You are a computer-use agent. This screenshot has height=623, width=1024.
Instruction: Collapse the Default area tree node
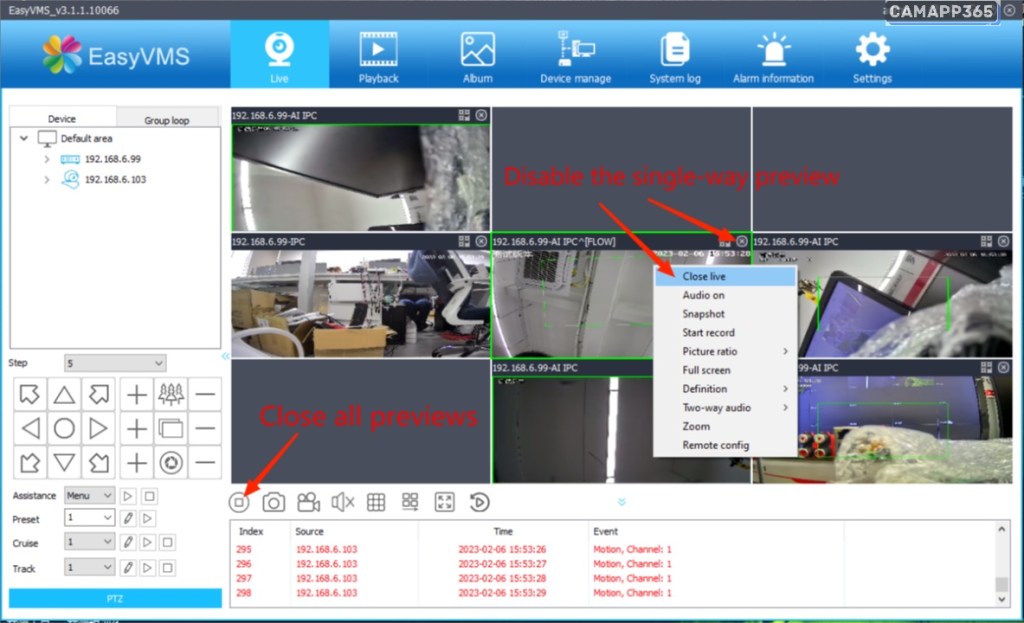(24, 139)
